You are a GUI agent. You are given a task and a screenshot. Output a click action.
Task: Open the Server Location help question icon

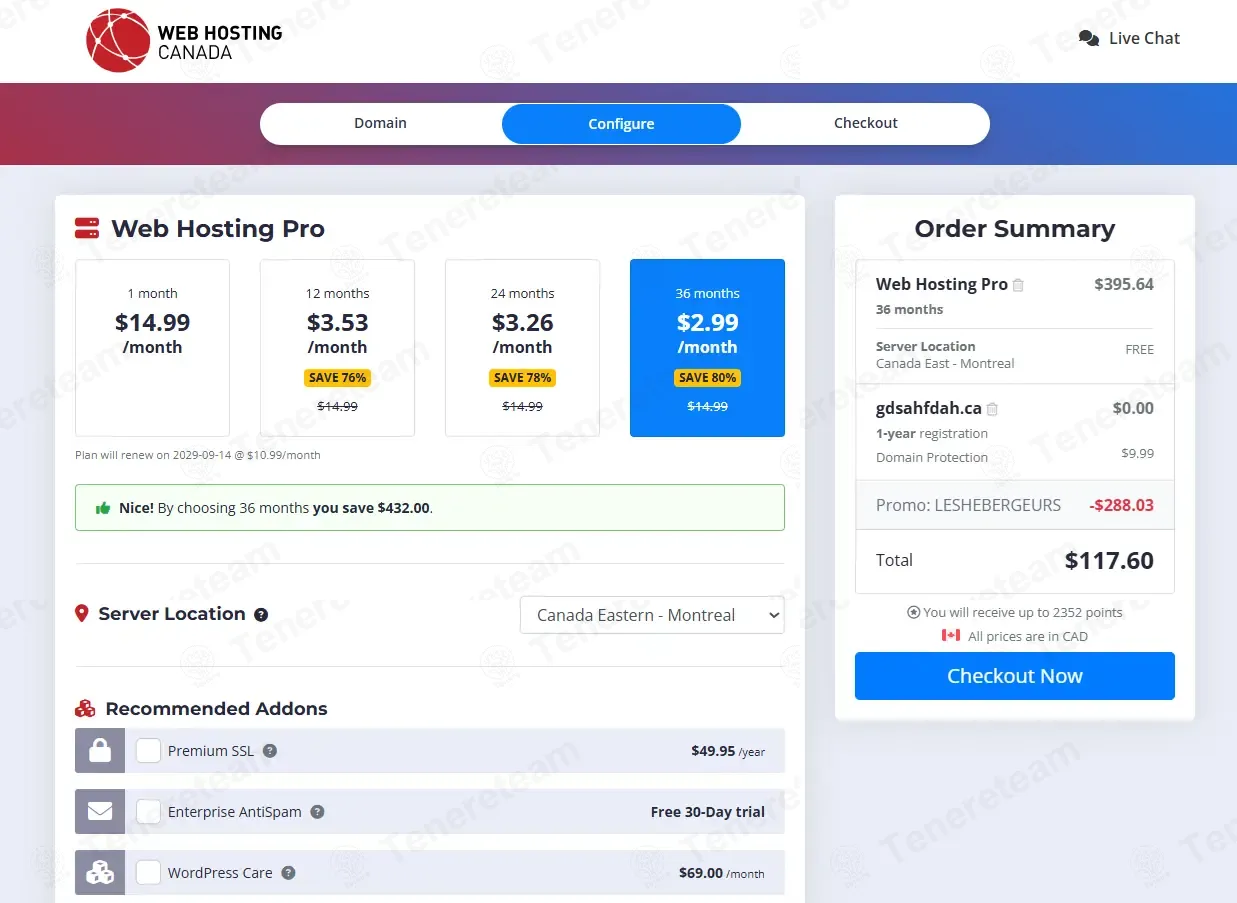pyautogui.click(x=261, y=615)
